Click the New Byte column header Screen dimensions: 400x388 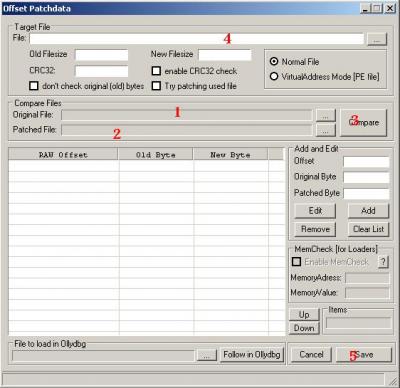point(230,155)
